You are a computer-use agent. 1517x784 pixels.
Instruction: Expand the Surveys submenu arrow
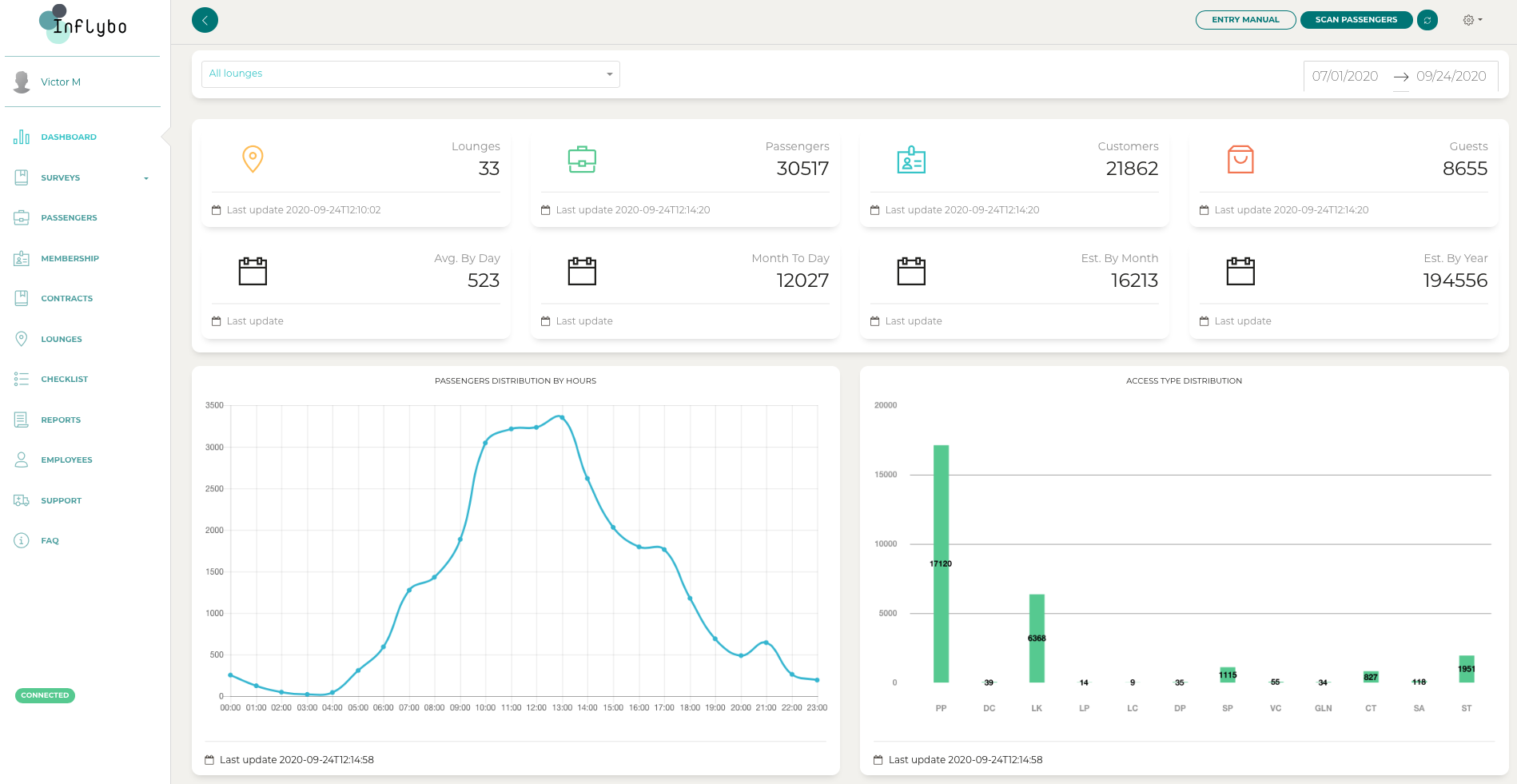coord(146,178)
